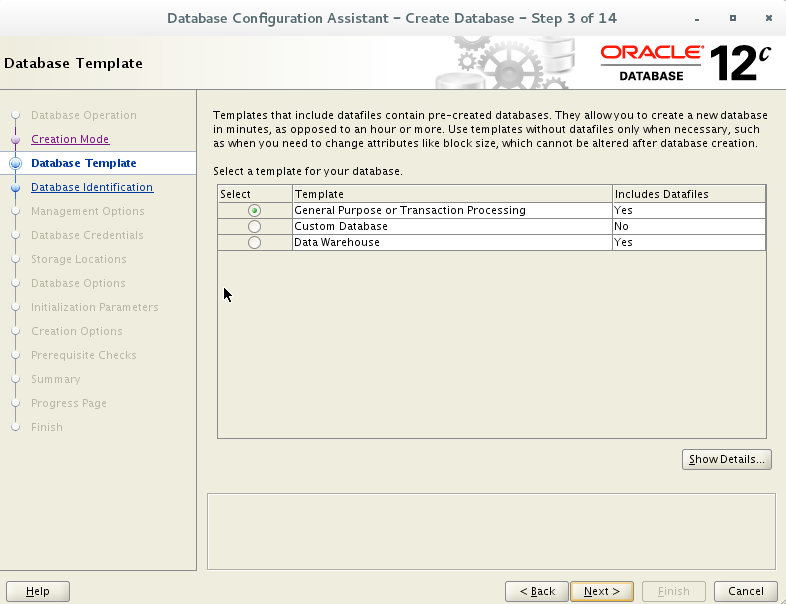The image size is (786, 604).
Task: Cancel the database creation wizard
Action: 746,591
